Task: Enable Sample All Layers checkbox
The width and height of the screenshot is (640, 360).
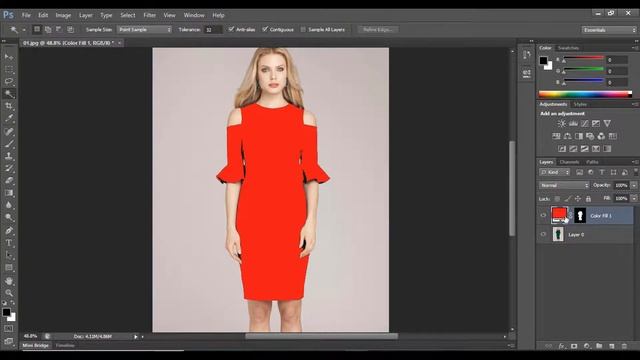Action: [x=303, y=29]
